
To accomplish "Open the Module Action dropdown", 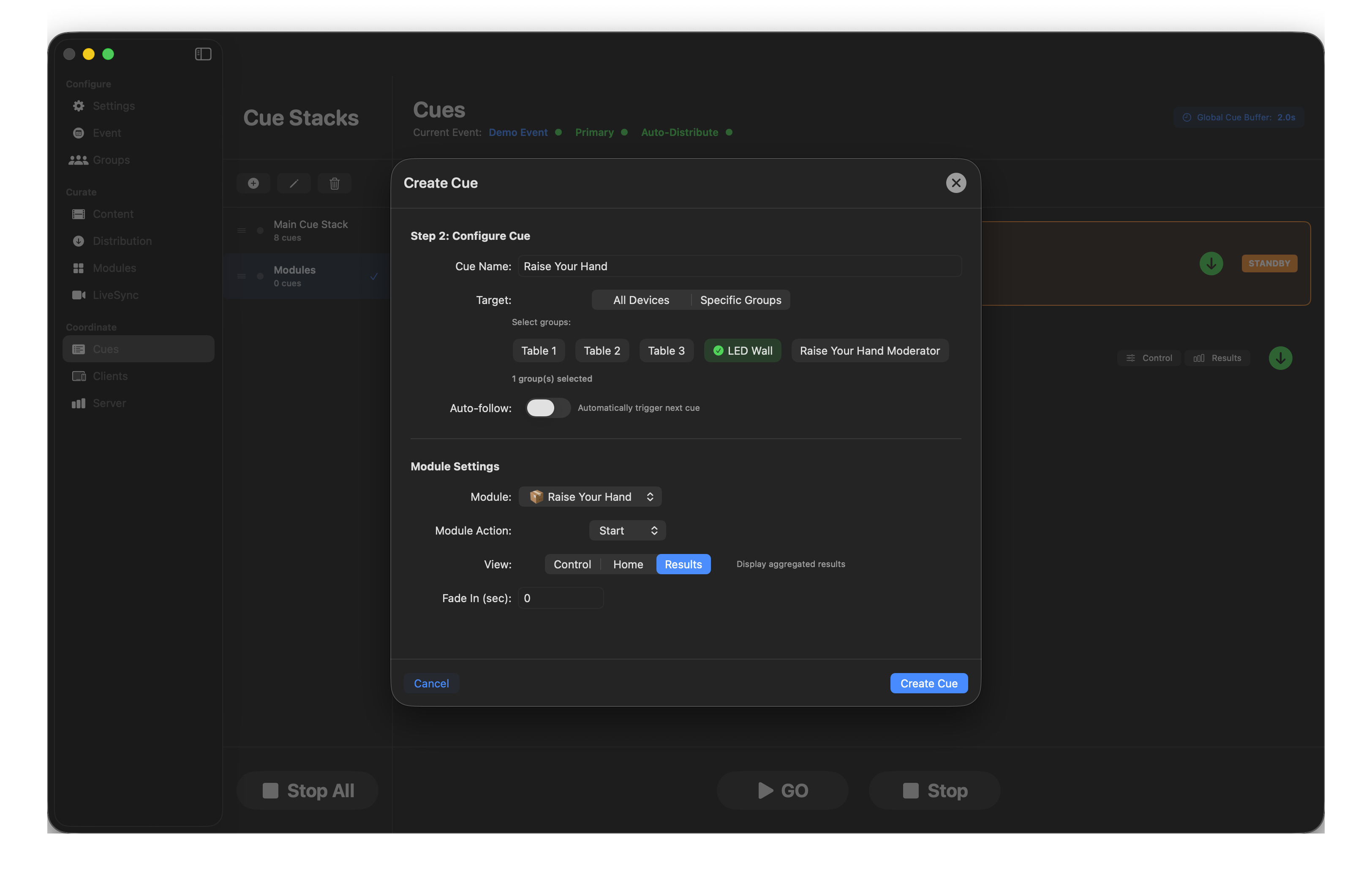I will coord(627,531).
